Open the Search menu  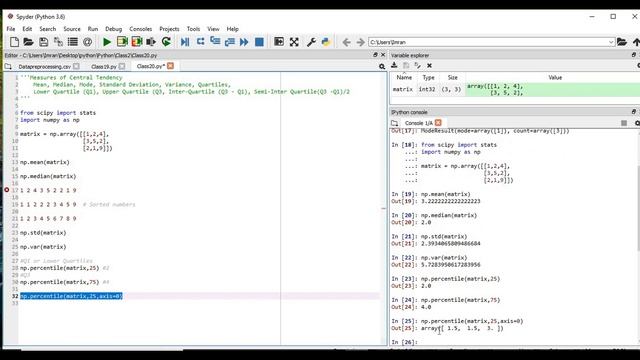(48, 29)
